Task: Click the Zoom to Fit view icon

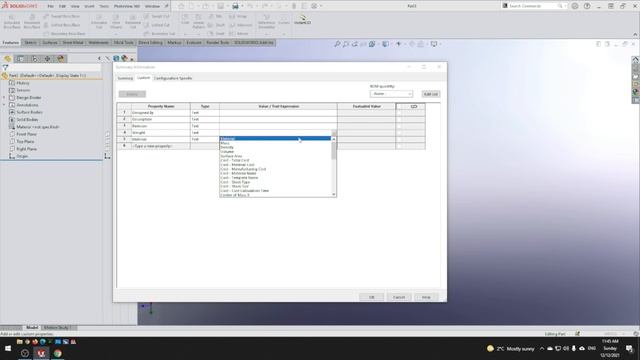Action: click(337, 44)
